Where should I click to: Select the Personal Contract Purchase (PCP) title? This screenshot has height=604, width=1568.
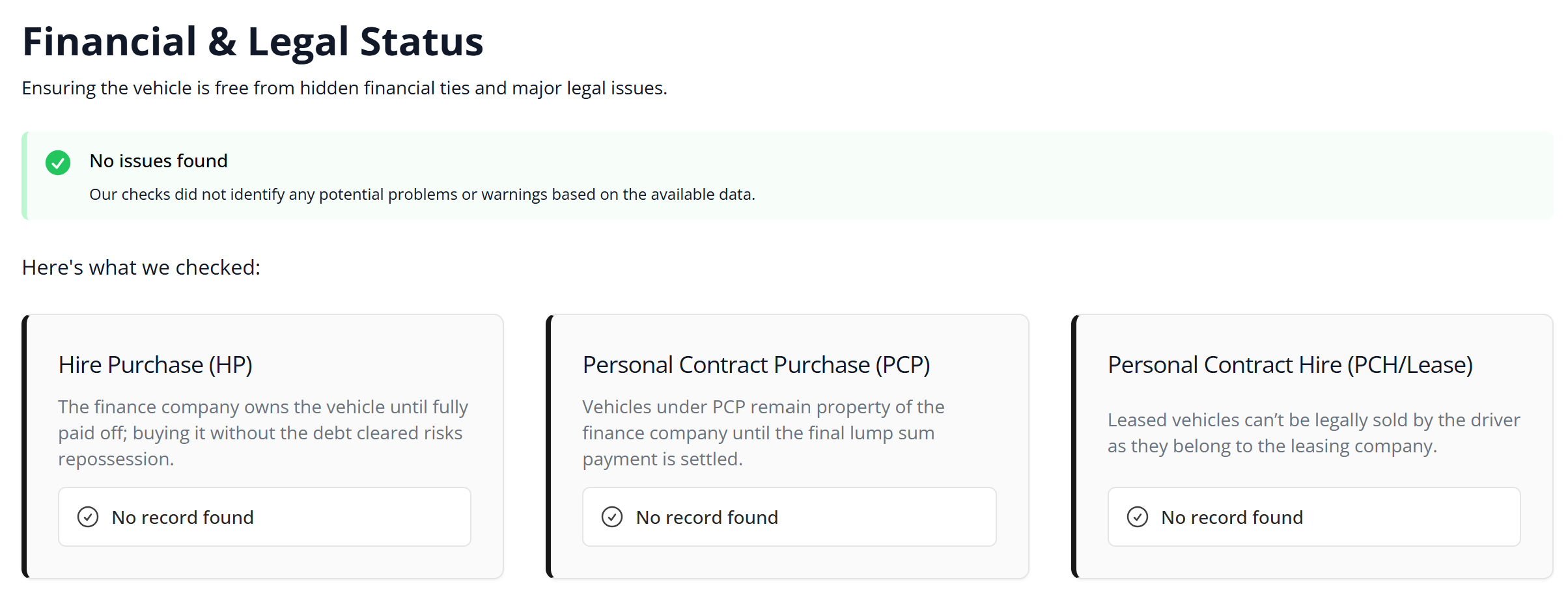pyautogui.click(x=756, y=365)
